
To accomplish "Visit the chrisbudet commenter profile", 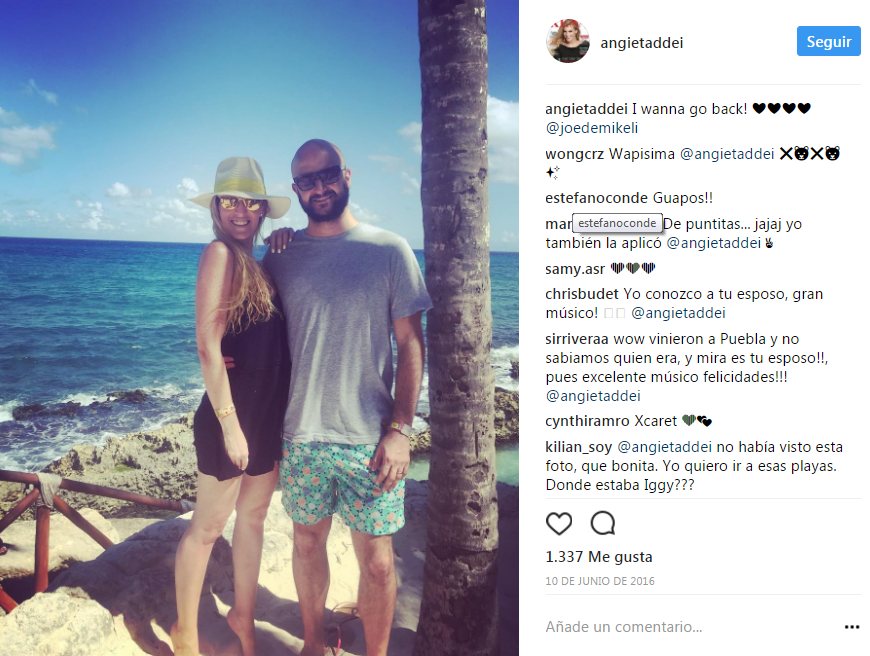I will [581, 294].
